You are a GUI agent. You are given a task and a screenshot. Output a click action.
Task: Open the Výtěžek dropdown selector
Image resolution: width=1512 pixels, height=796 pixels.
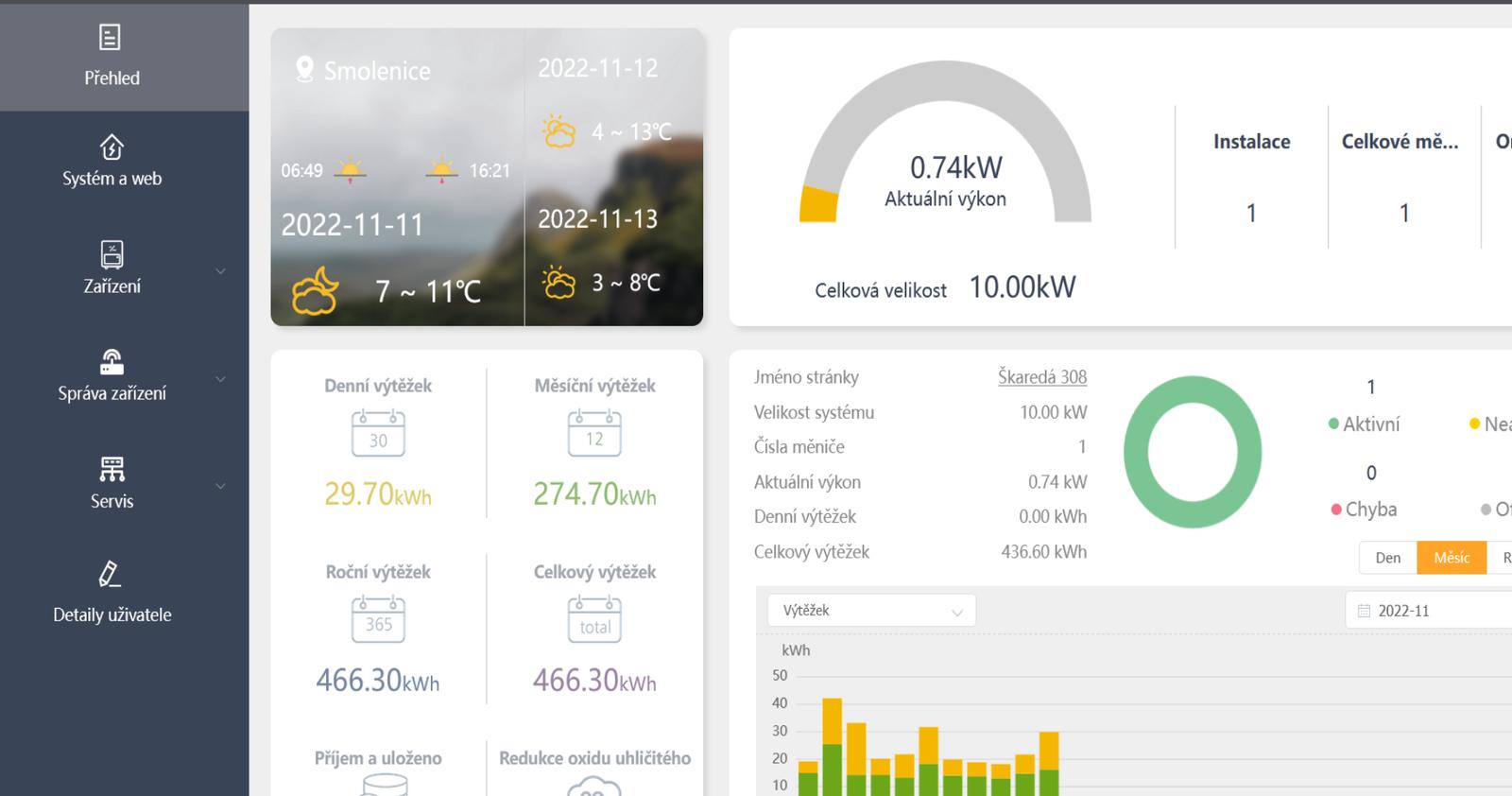pyautogui.click(x=871, y=611)
